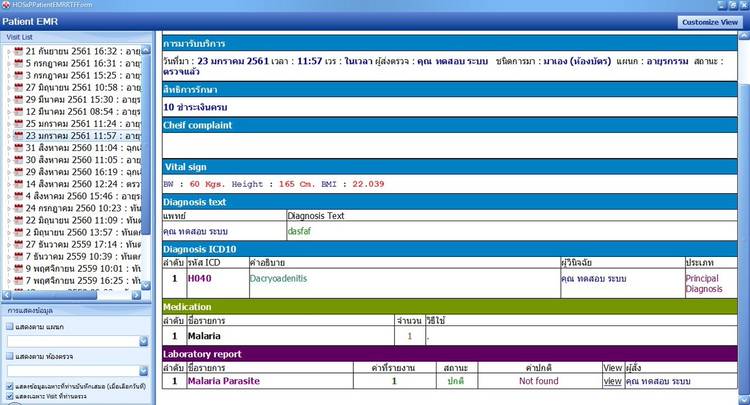Screen dimensions: 750x405
Task: Click calendar icon beside 9 พฤศจิกายน 2559
Action: (18, 269)
